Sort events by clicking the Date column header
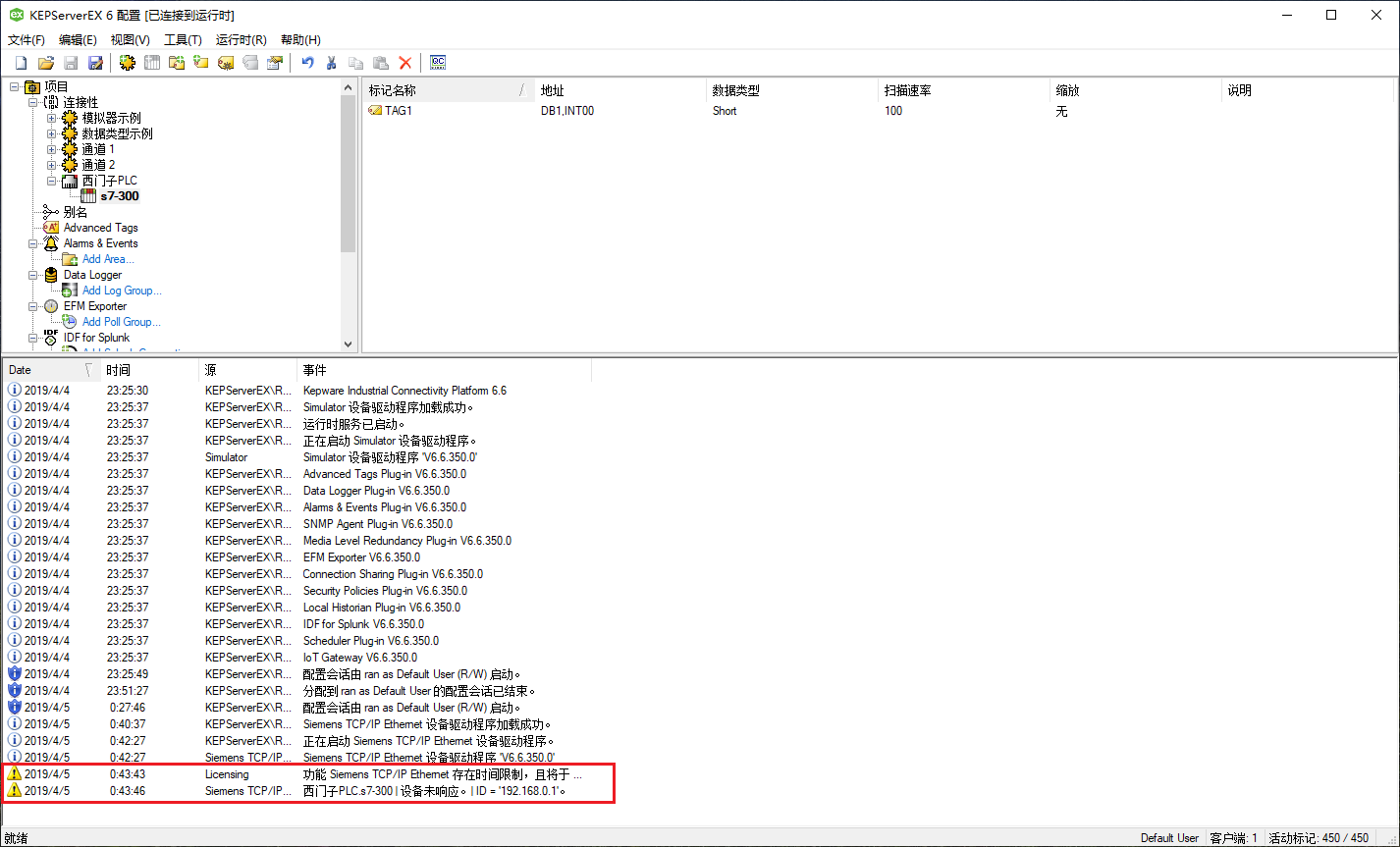The height and width of the screenshot is (847, 1400). 27,369
